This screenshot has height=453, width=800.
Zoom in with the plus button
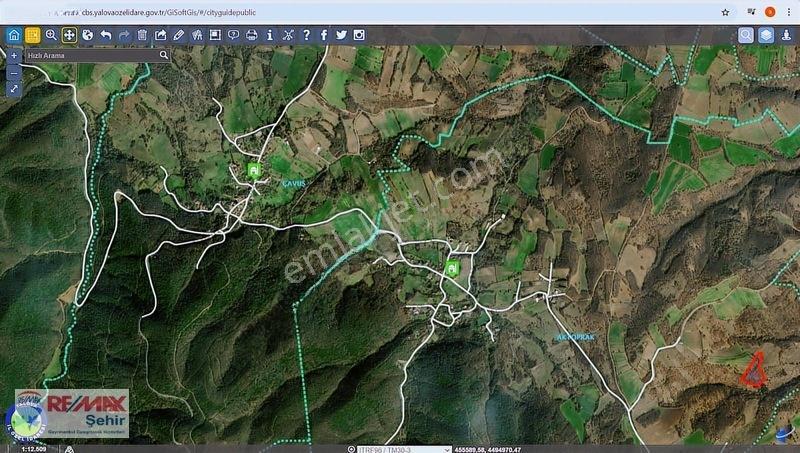pos(14,56)
